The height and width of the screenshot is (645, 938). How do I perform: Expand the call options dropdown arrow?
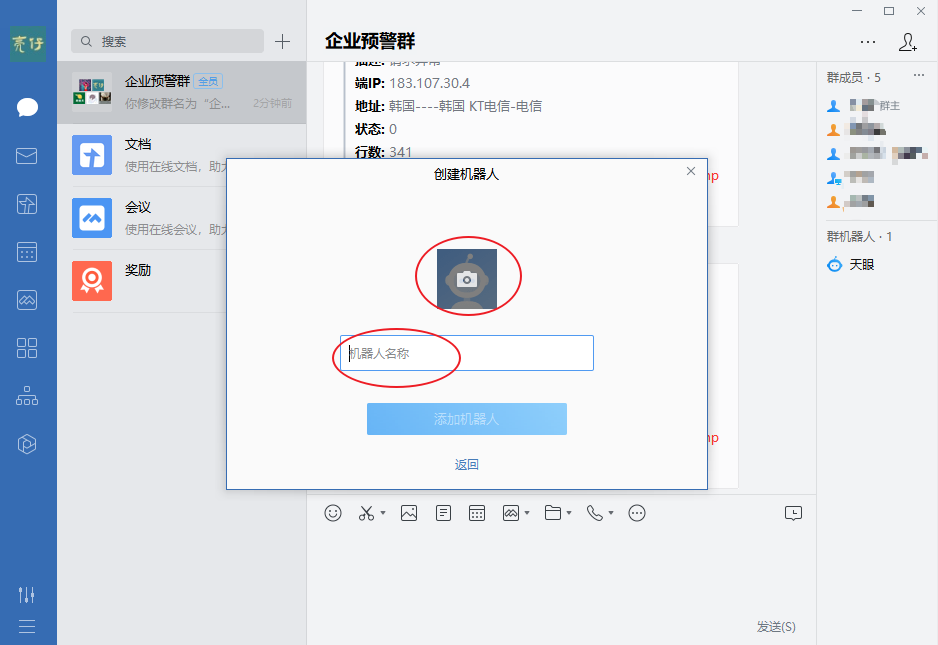tap(609, 515)
